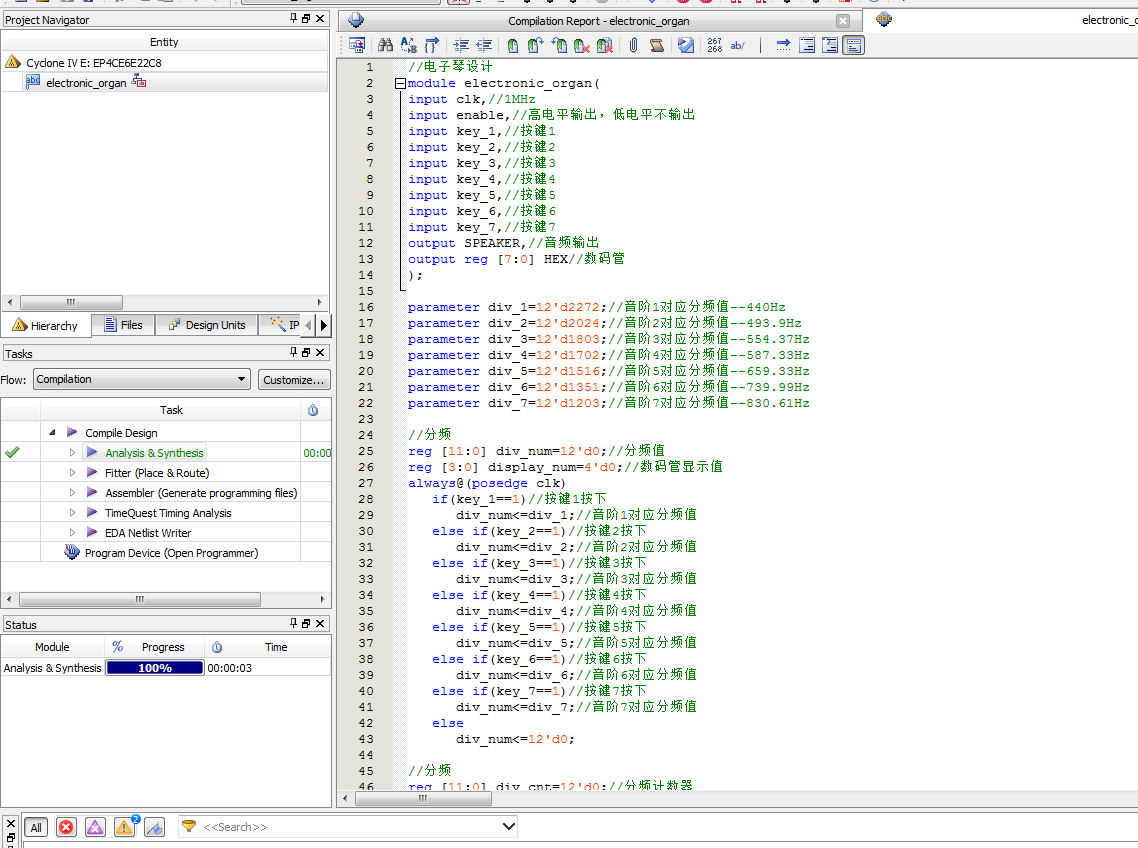Viewport: 1138px width, 848px height.
Task: Collapse the module fold marker on line 2
Action: [400, 84]
